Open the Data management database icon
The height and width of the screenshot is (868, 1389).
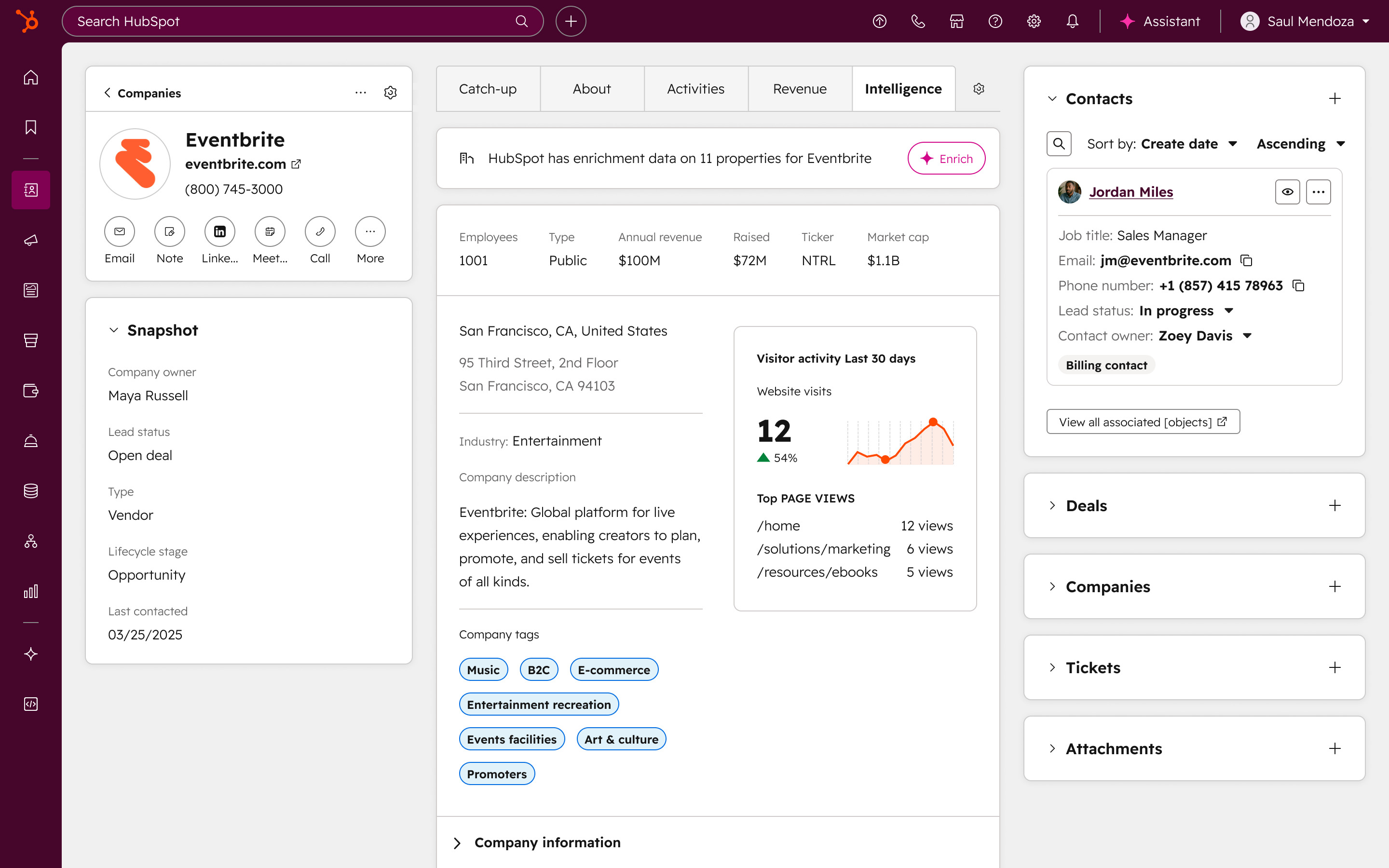31,491
